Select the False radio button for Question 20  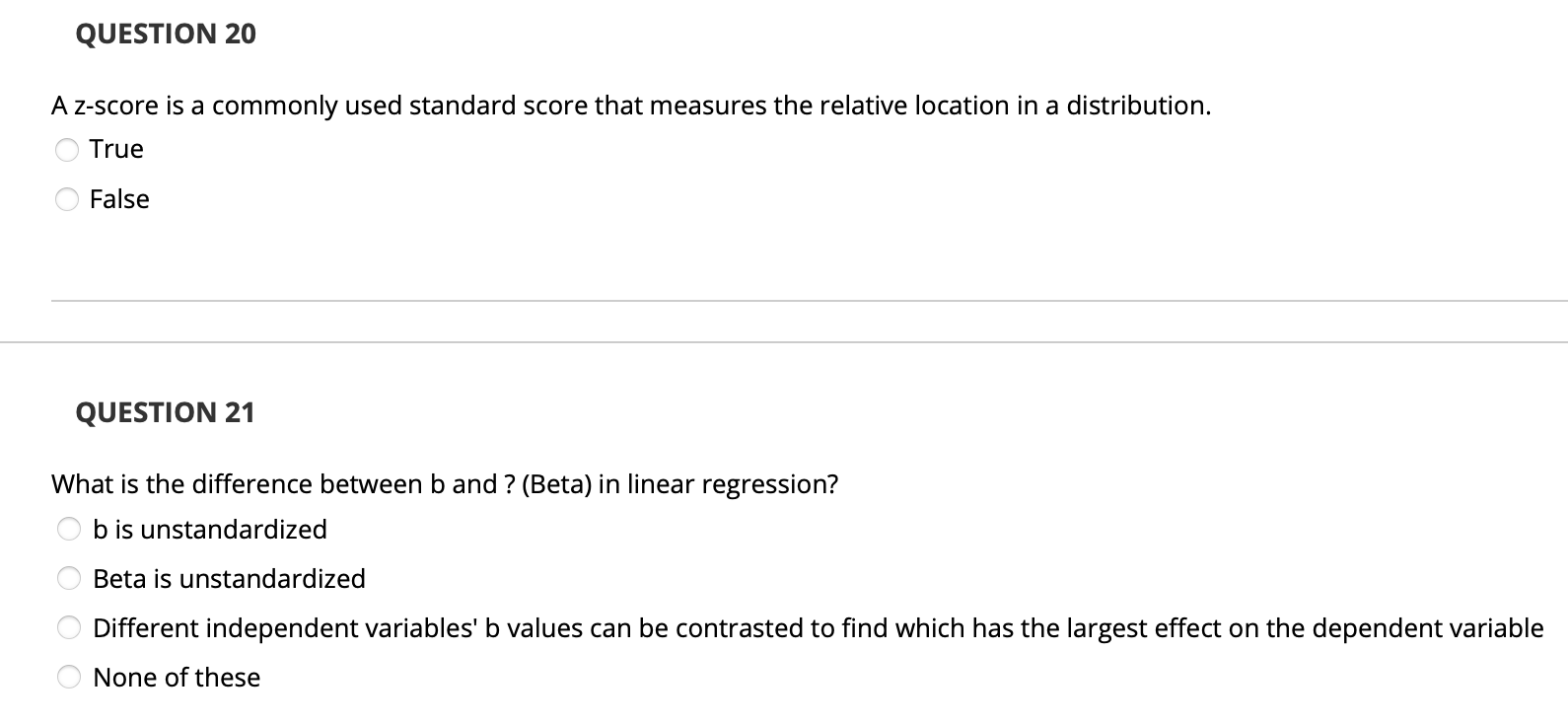(67, 199)
